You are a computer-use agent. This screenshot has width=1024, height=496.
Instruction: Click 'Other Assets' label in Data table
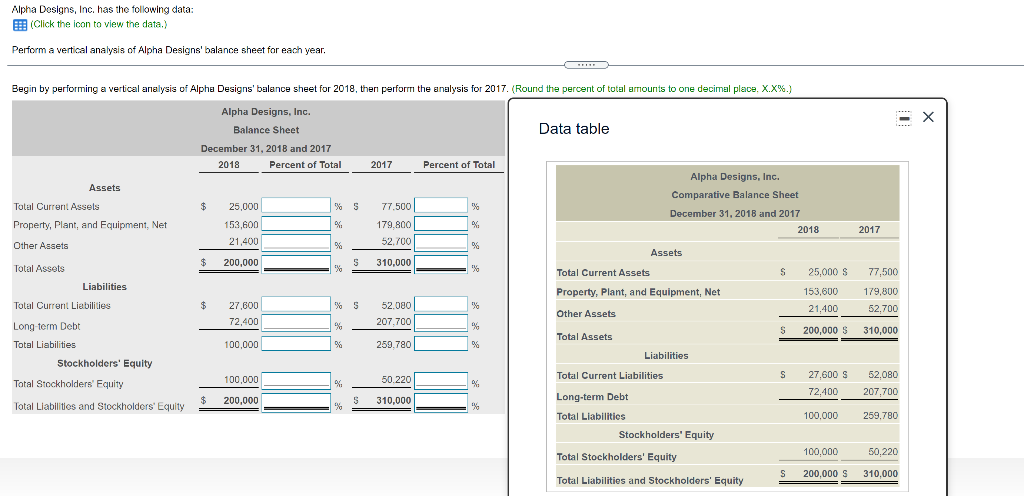(586, 314)
